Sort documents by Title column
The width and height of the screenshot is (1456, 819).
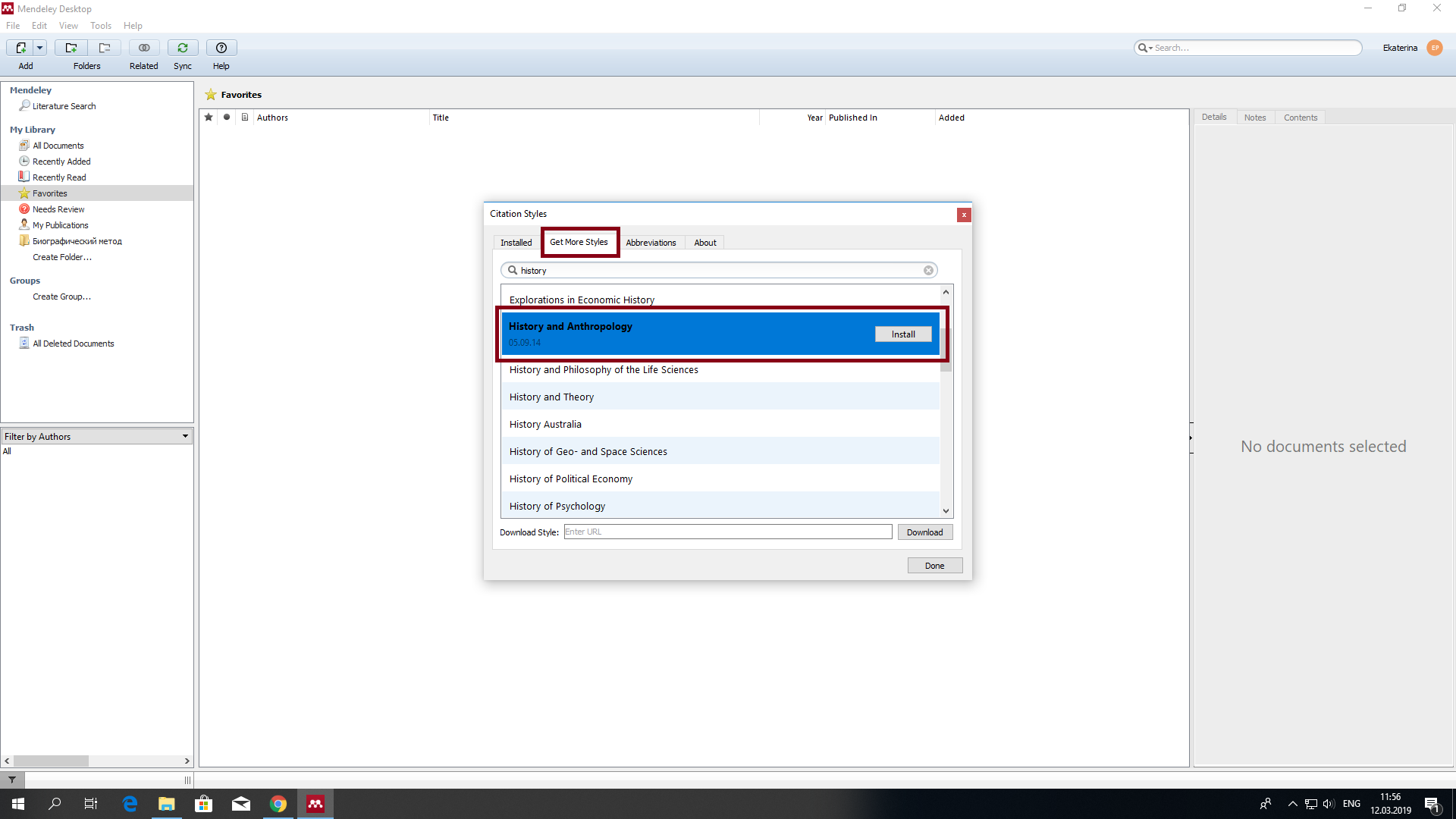pos(441,118)
